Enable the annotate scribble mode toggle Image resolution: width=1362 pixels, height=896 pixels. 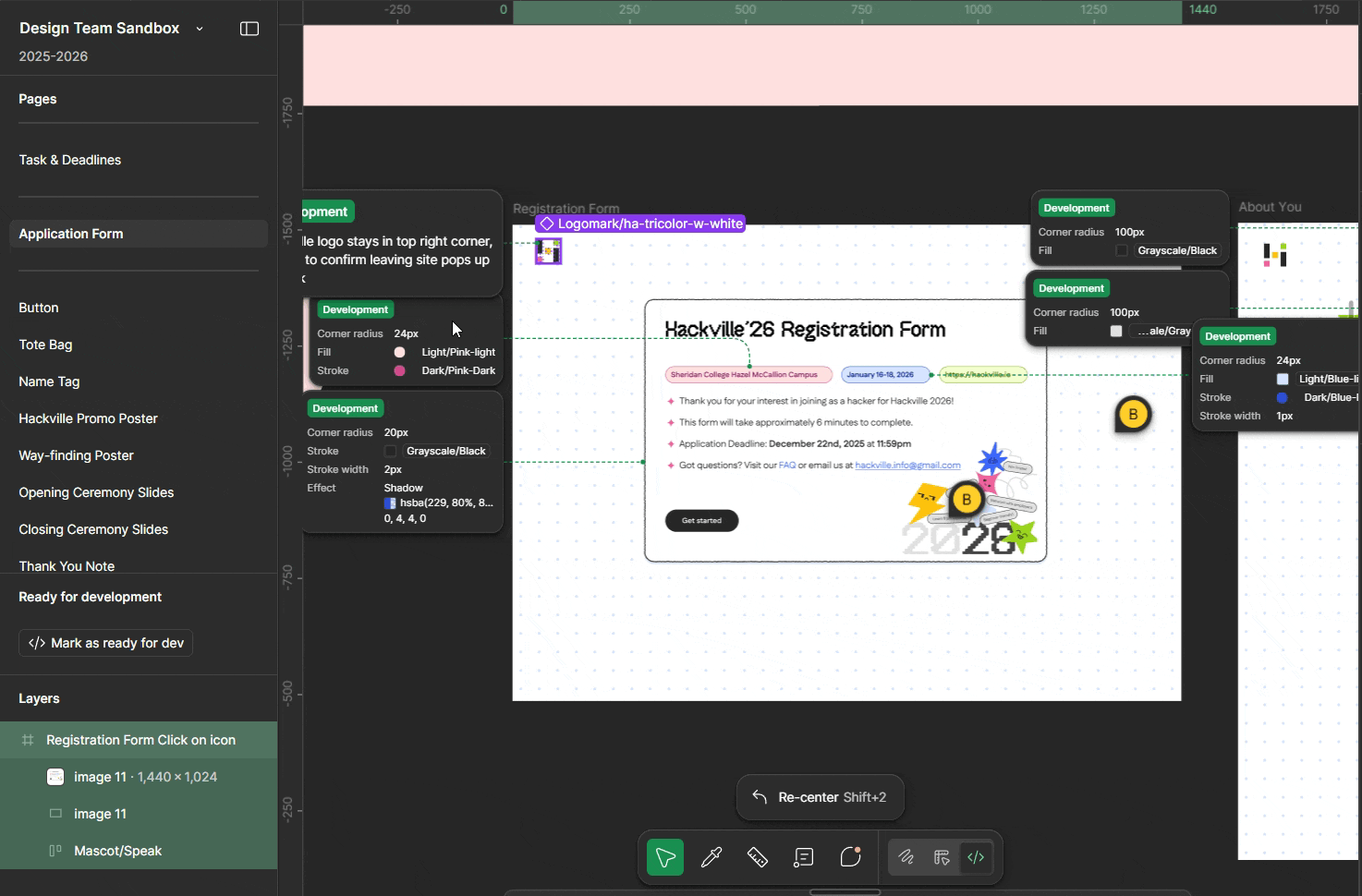(906, 856)
